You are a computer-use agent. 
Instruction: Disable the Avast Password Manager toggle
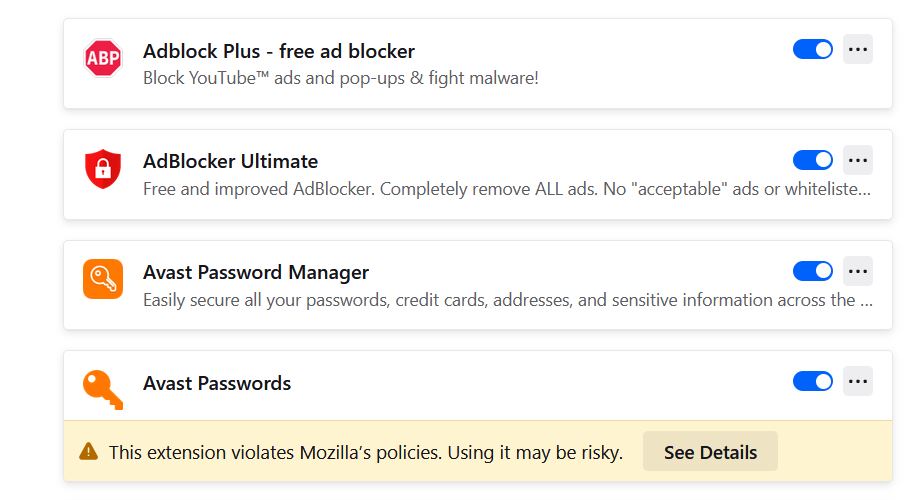813,271
